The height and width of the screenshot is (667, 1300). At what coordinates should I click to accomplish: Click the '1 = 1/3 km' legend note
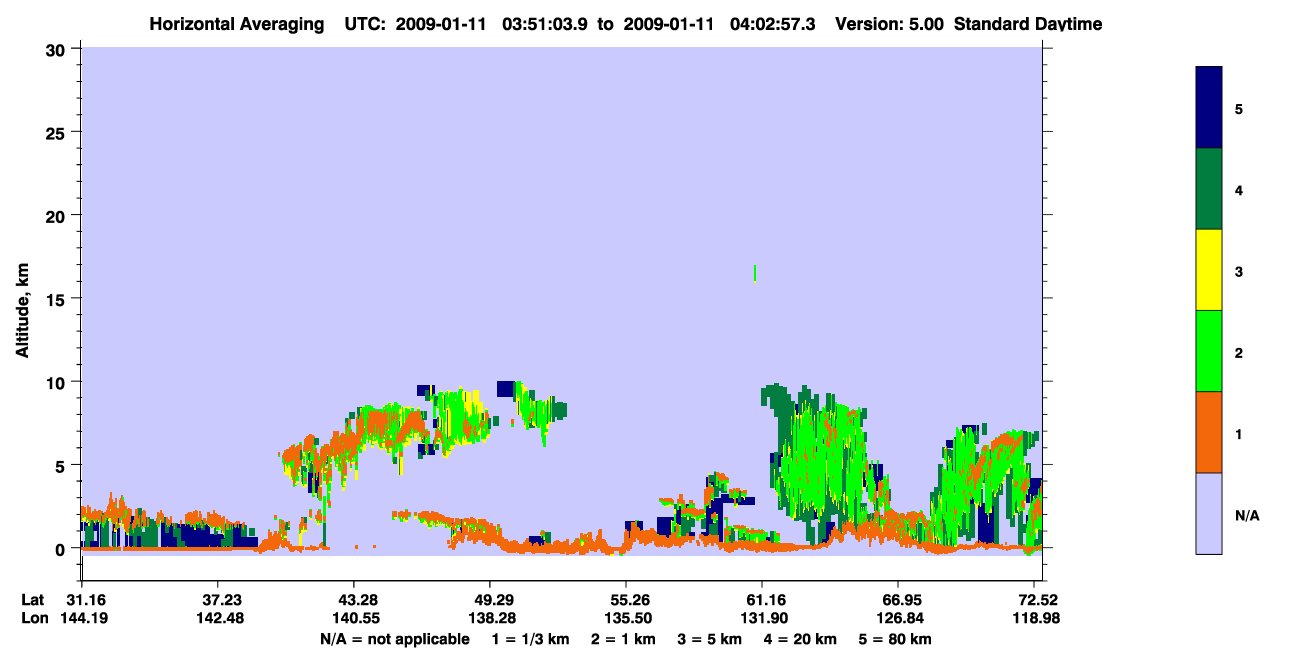(x=530, y=638)
